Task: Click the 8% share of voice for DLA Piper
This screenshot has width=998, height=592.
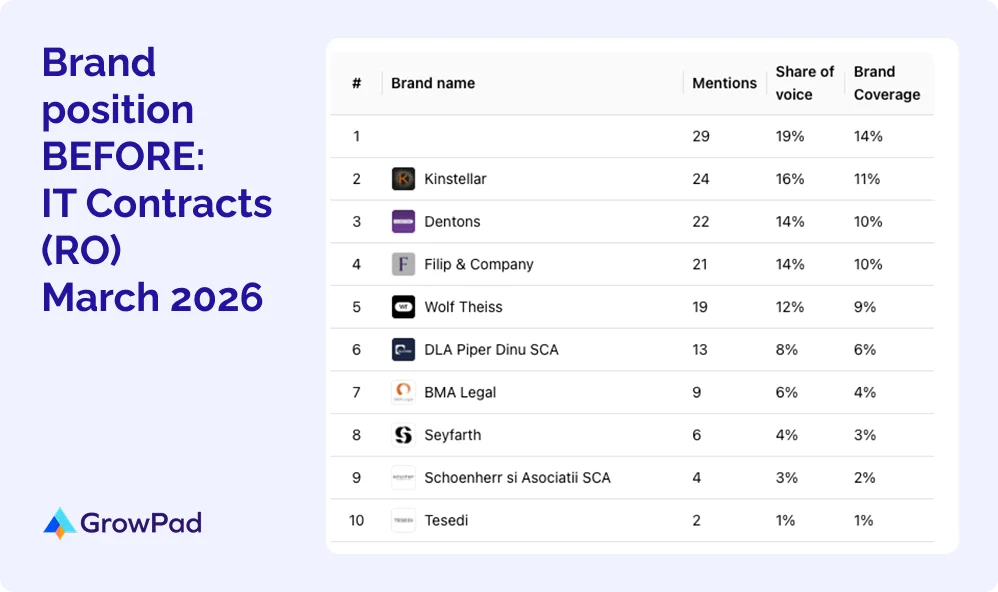Action: pyautogui.click(x=787, y=349)
